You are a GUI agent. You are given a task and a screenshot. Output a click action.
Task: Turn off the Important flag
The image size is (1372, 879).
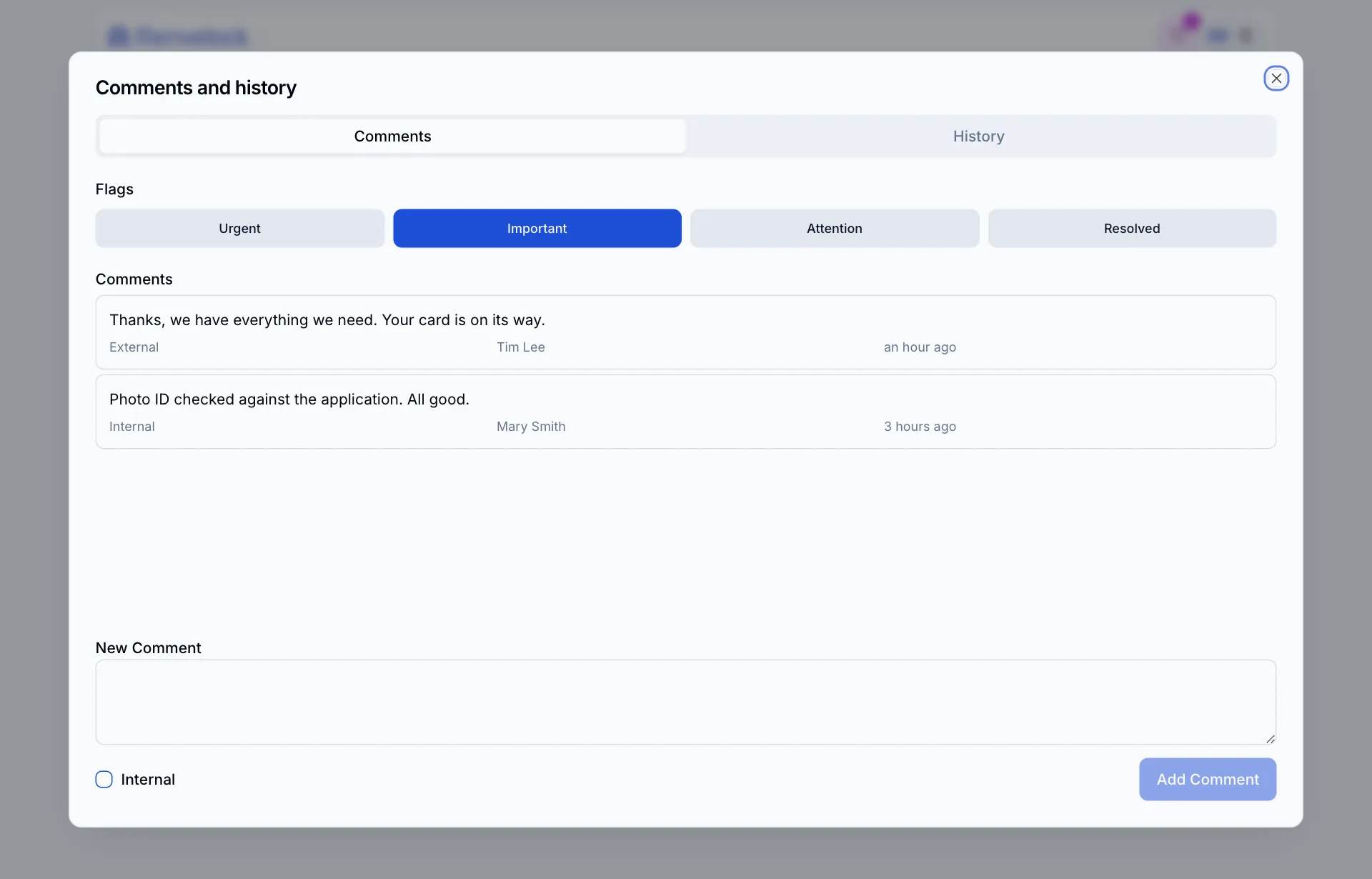coord(537,229)
